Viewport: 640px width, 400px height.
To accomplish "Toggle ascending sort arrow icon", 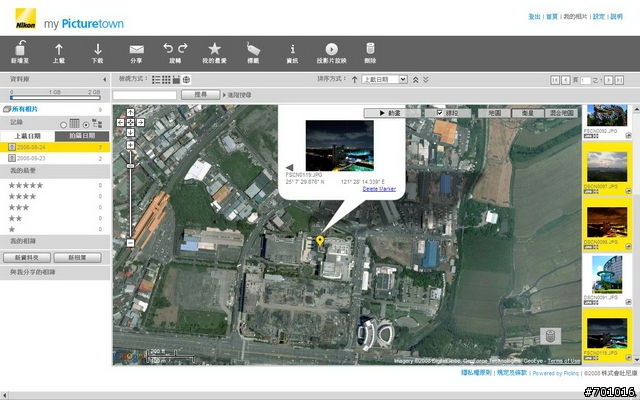I will point(354,80).
